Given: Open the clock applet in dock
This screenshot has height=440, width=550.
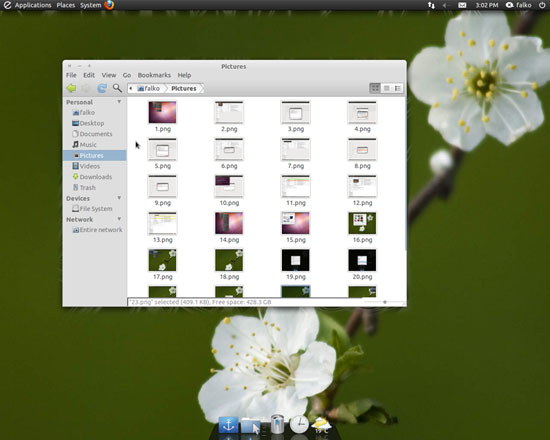Looking at the screenshot, I should tap(300, 424).
